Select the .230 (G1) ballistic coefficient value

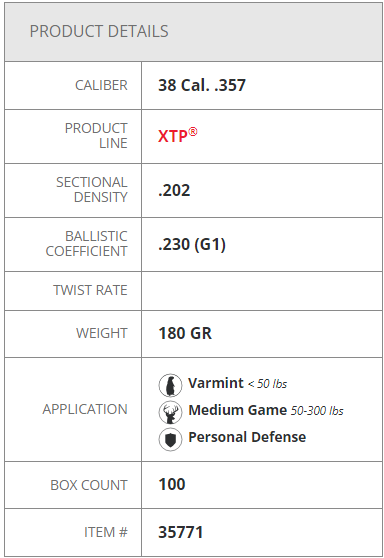pos(192,245)
